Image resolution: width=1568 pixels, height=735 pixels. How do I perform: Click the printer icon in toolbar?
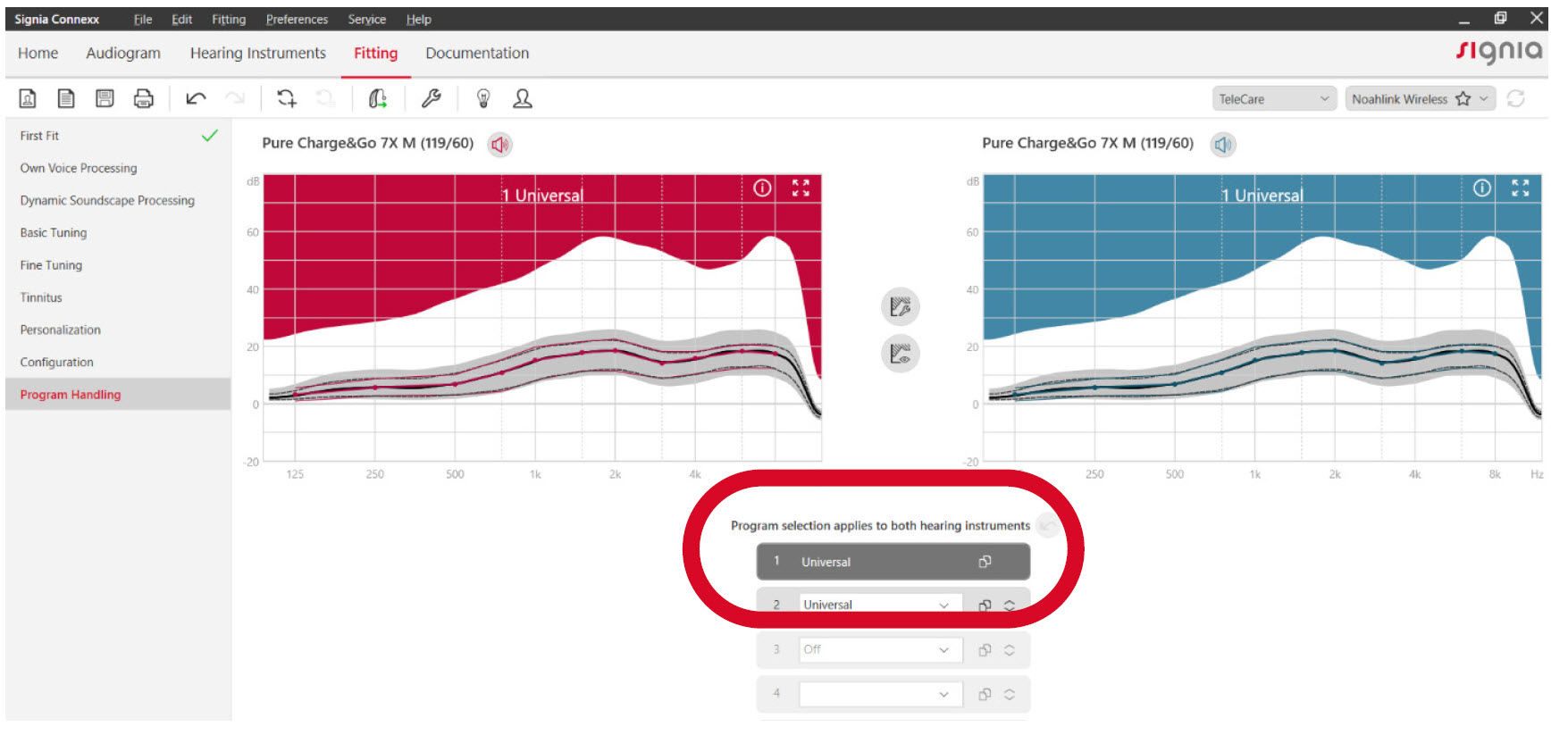tap(144, 99)
